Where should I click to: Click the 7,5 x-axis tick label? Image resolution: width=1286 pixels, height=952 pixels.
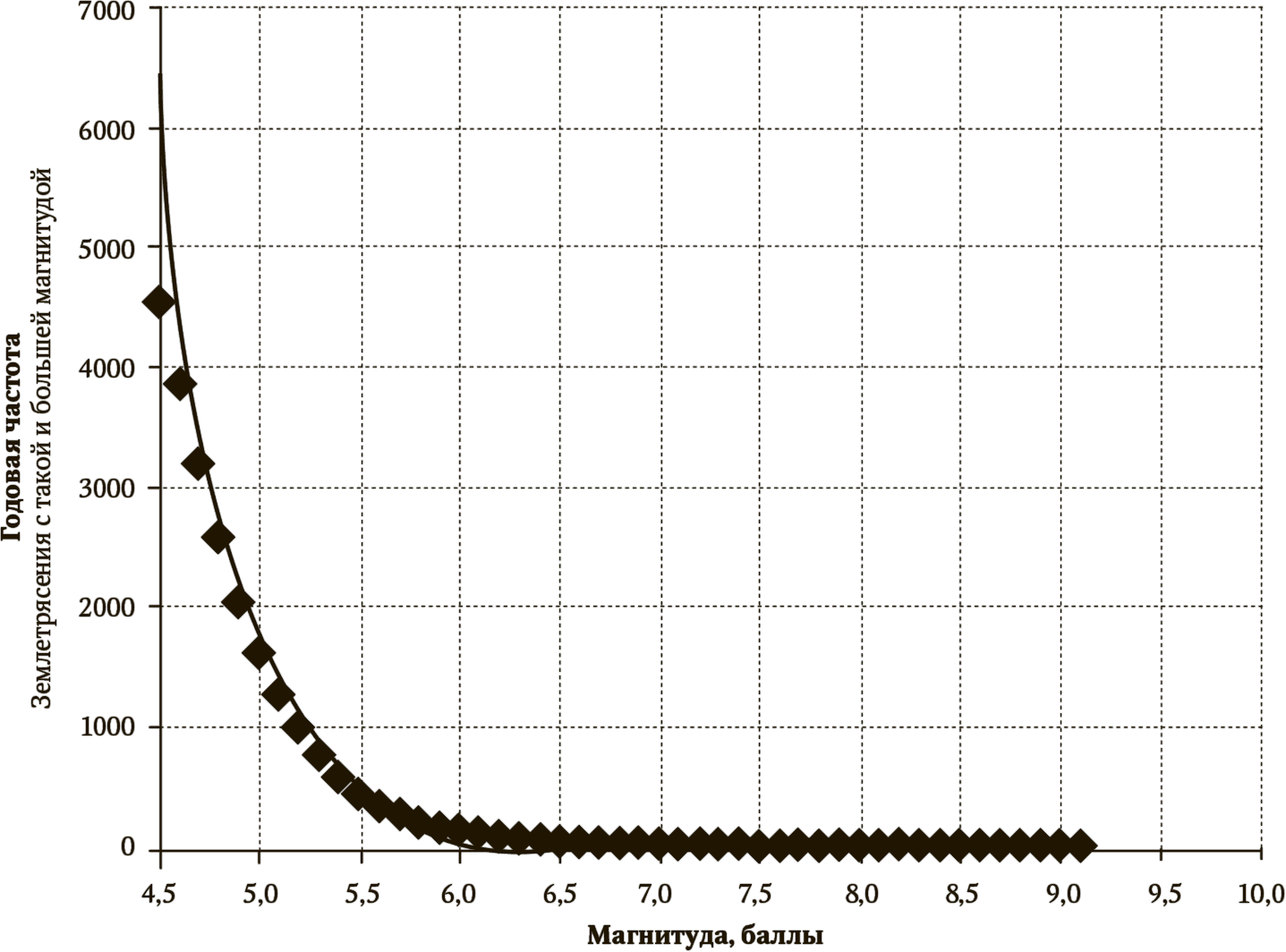tap(759, 894)
